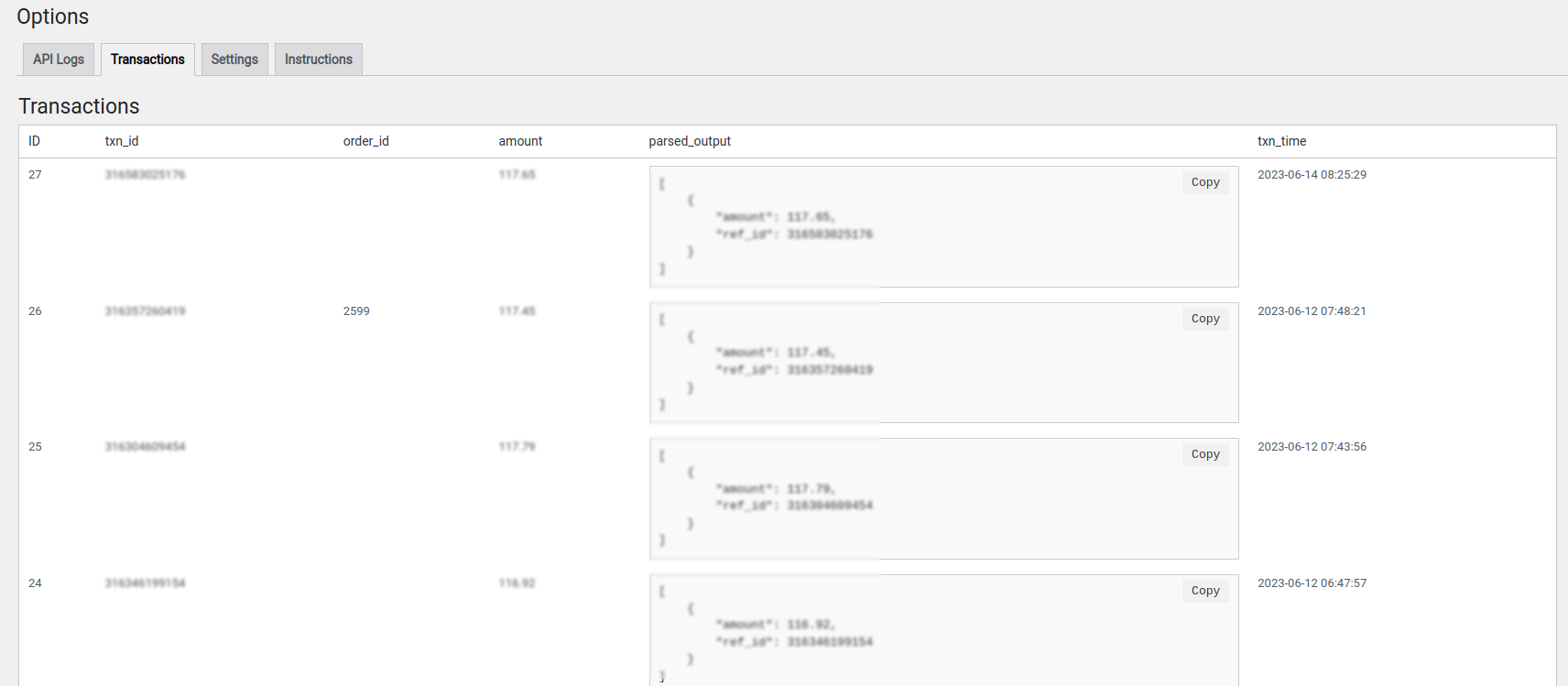Click the ID cell of row 25
The image size is (1568, 686).
click(35, 447)
